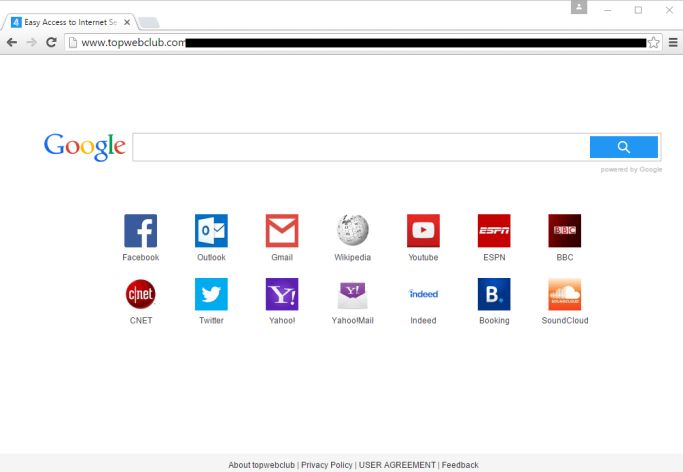Click the Google logo
This screenshot has width=683, height=472.
[x=85, y=147]
